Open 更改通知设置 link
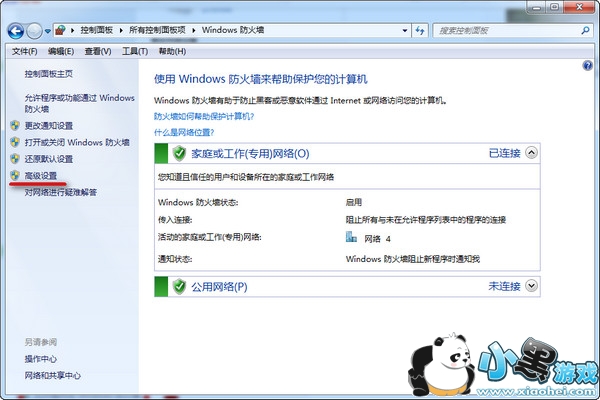This screenshot has height=400, width=600. point(49,126)
